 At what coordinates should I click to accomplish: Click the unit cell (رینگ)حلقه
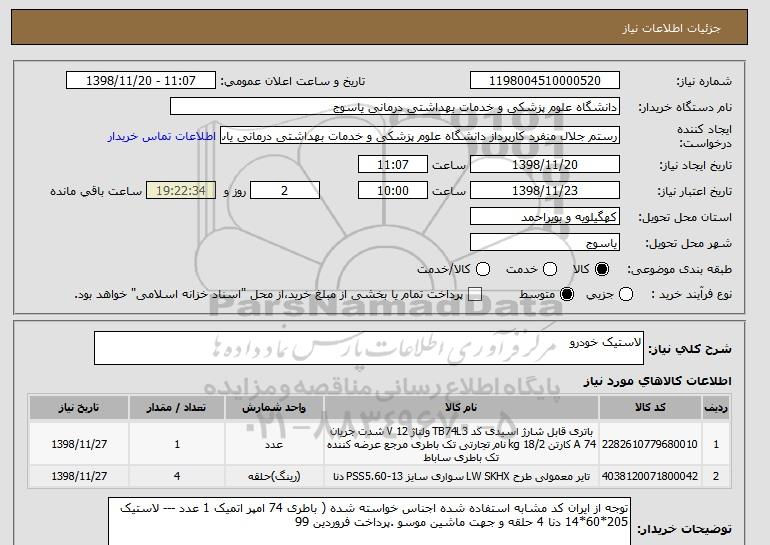pyautogui.click(x=274, y=476)
